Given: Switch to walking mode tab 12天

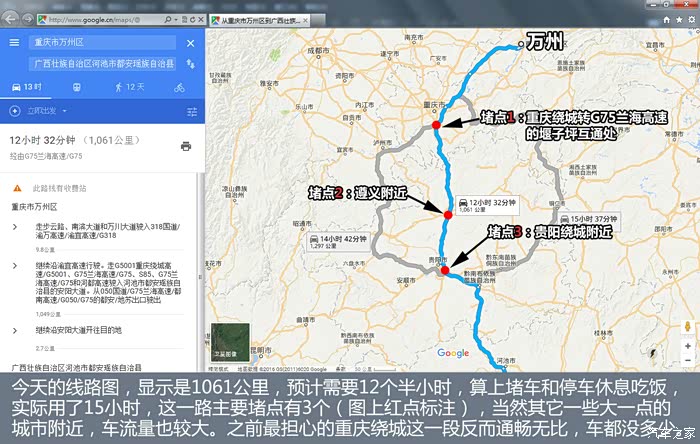Looking at the screenshot, I should 129,87.
